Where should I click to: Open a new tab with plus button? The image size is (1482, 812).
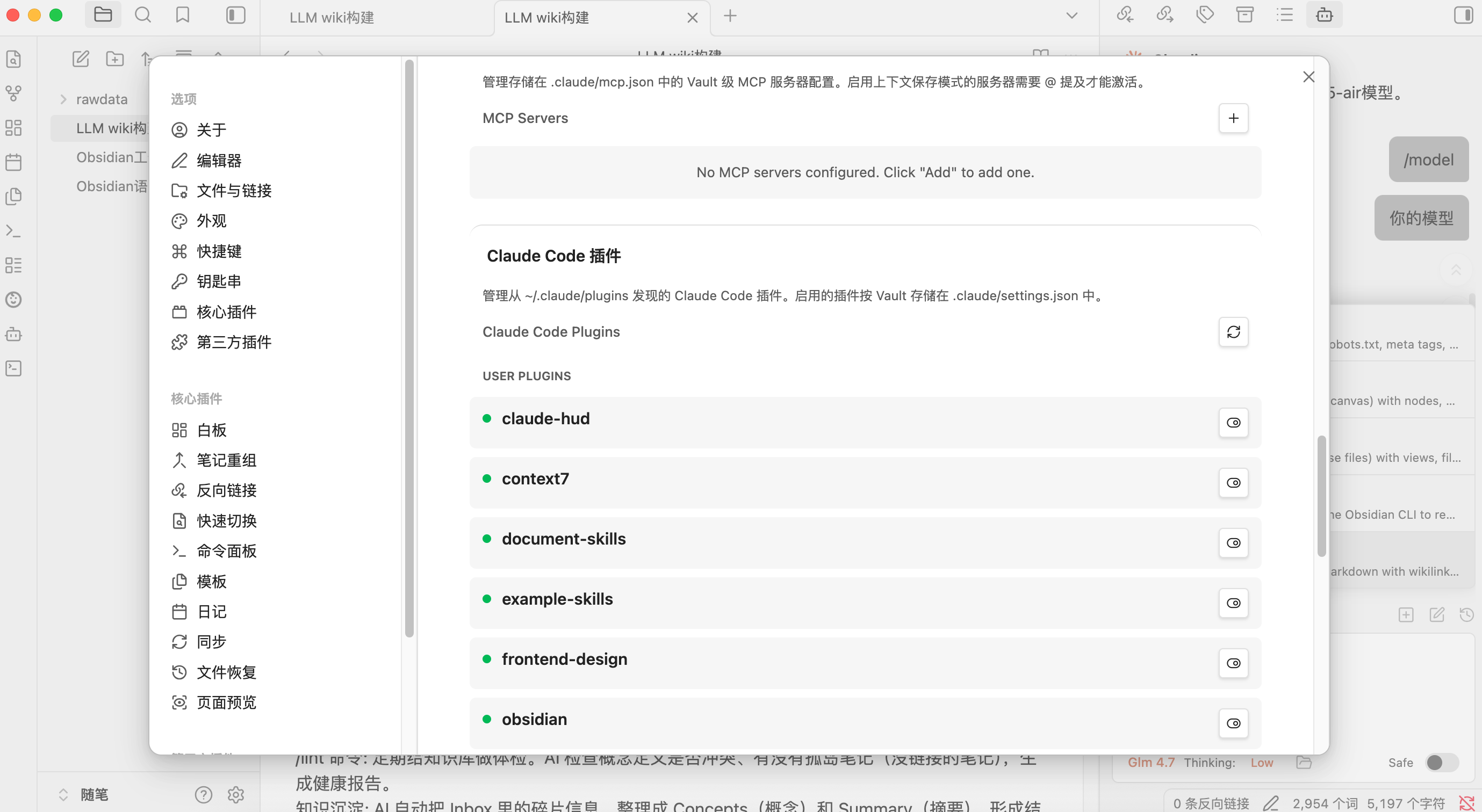730,16
